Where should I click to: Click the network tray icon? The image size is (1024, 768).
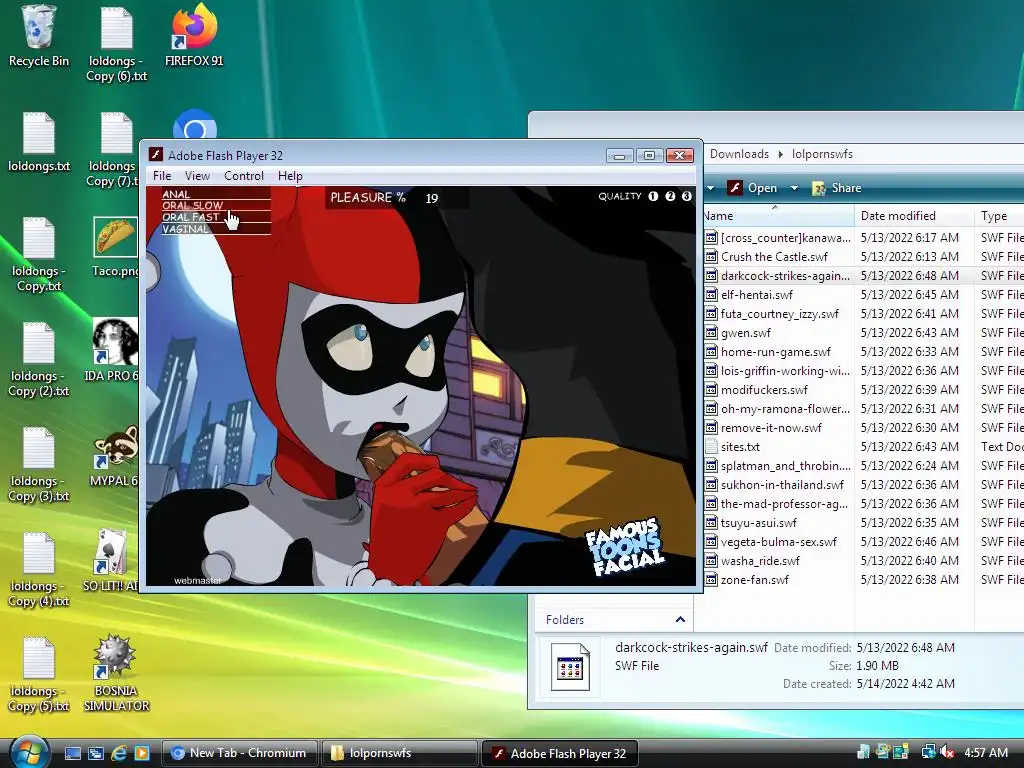click(927, 752)
